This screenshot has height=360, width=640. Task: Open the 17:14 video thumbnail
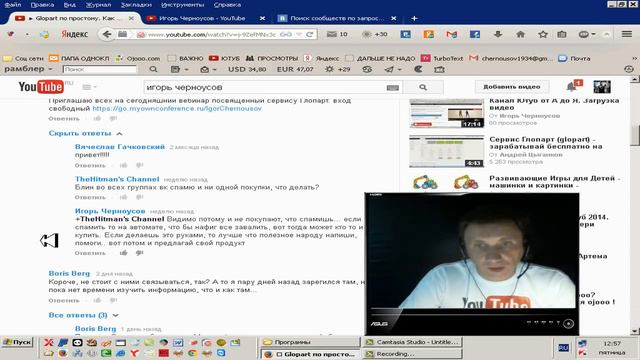[447, 113]
